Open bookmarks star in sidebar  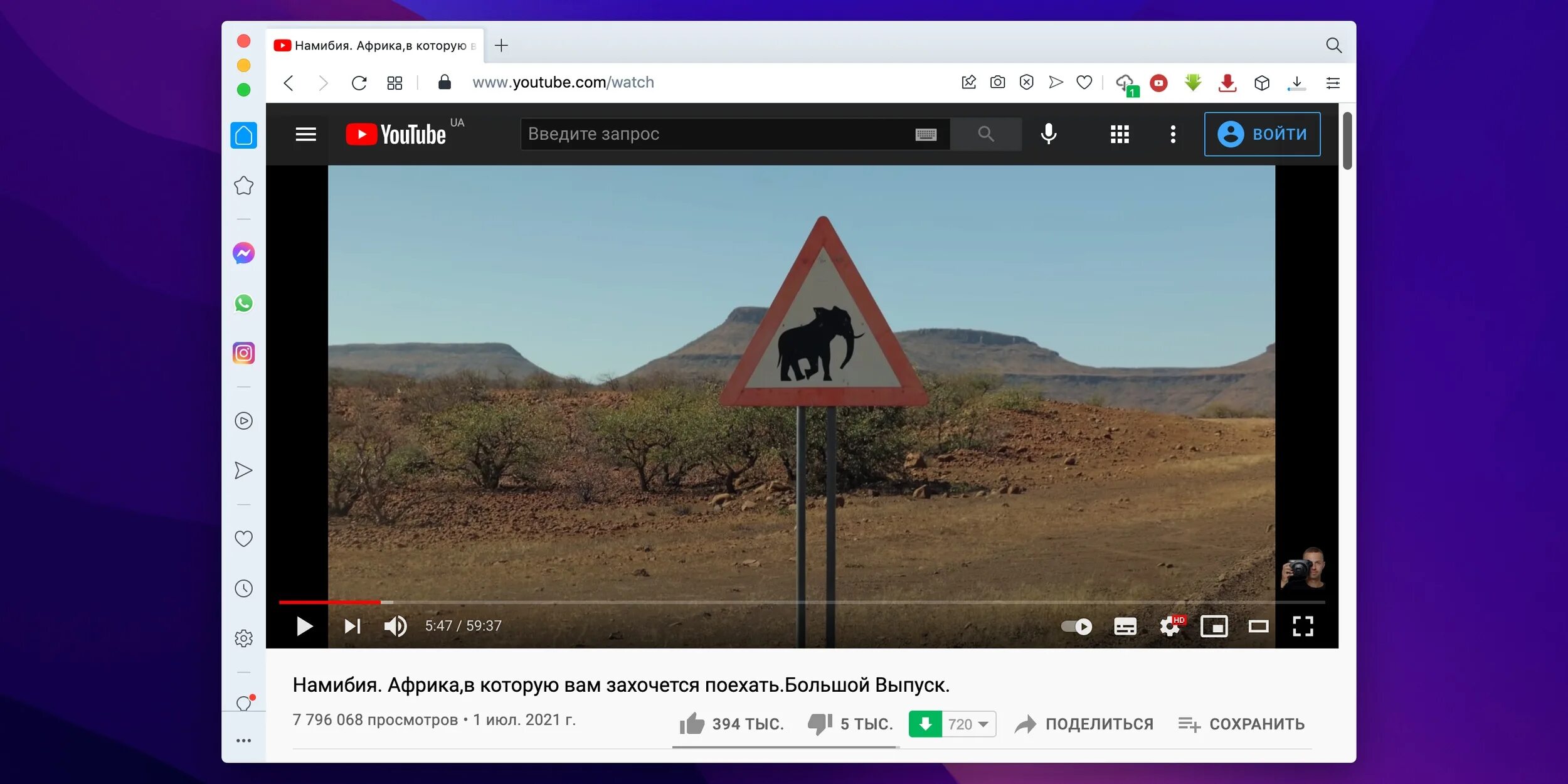[243, 185]
